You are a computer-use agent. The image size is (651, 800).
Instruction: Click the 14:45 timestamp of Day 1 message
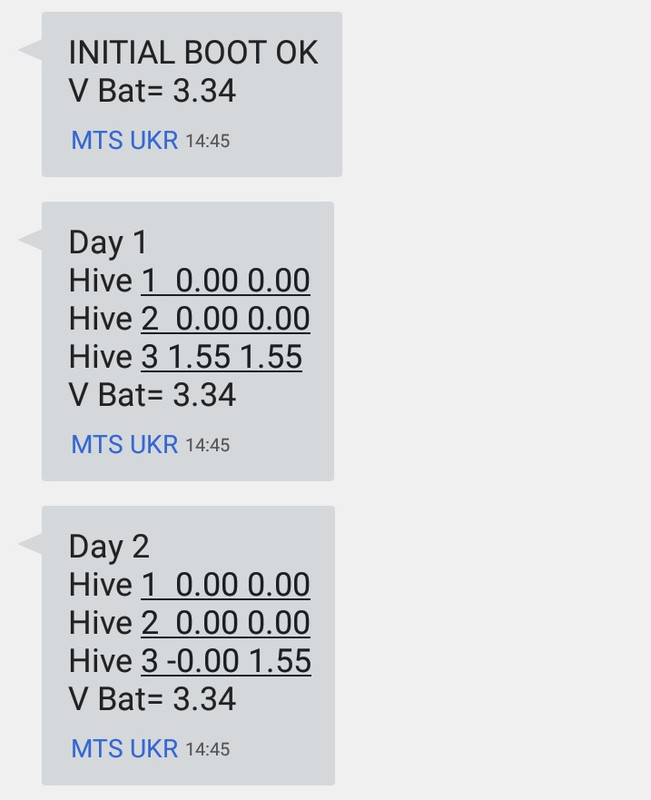click(x=208, y=445)
